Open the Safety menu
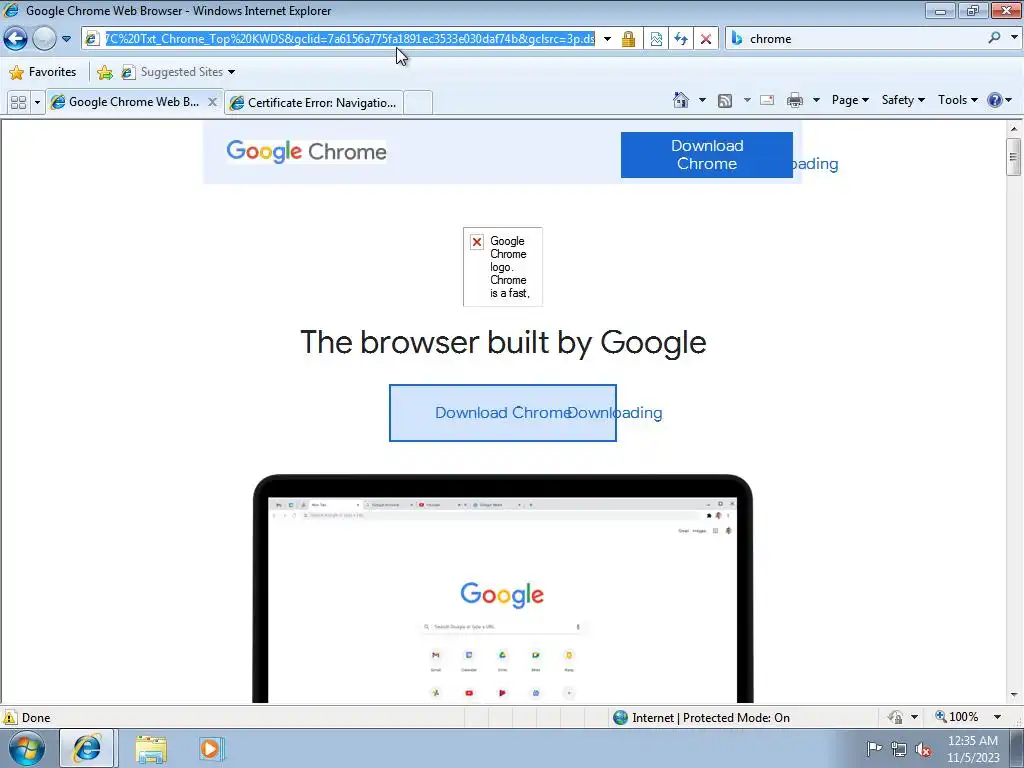The height and width of the screenshot is (768, 1024). coord(903,100)
